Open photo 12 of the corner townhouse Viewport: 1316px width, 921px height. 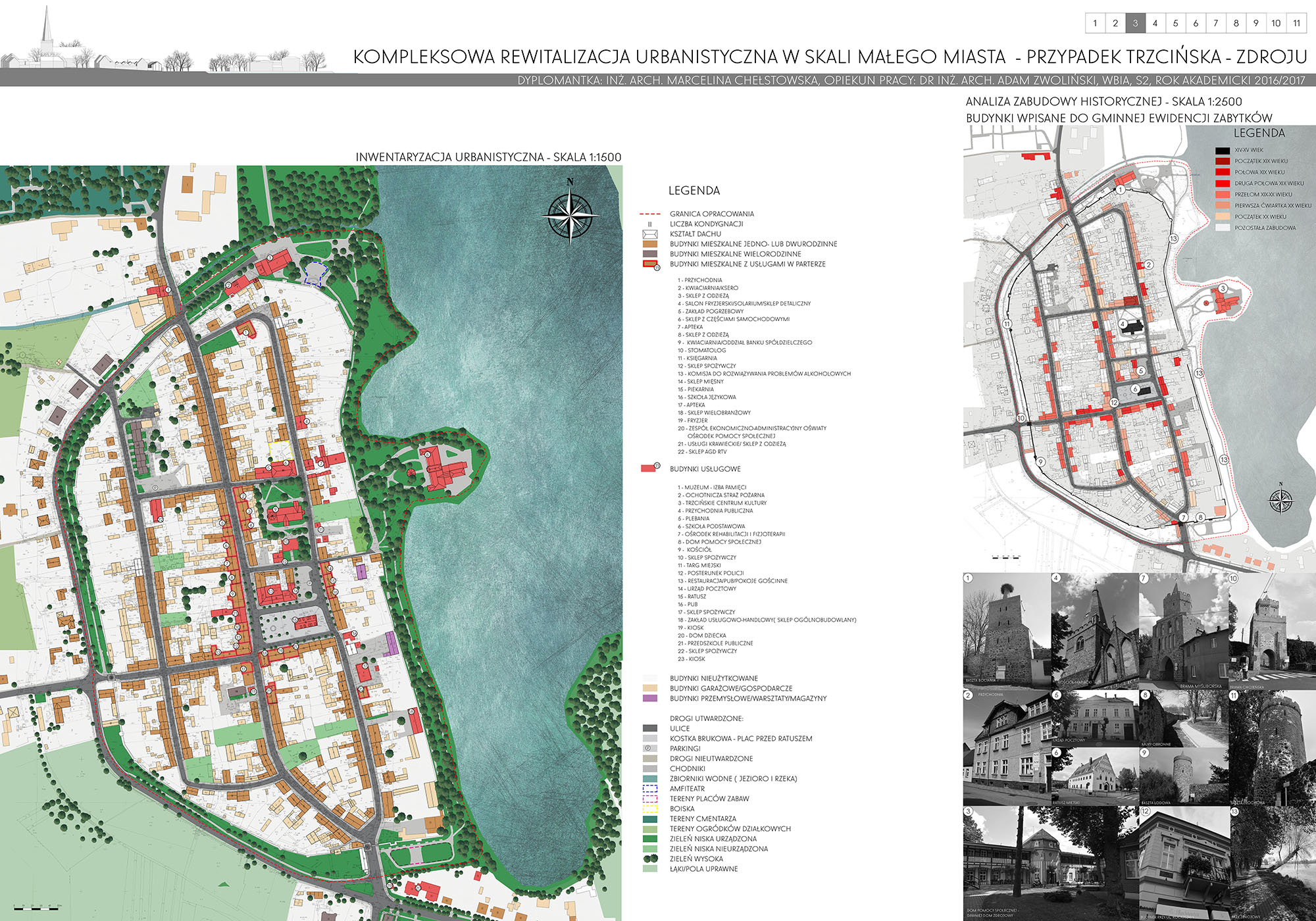(x=1184, y=863)
